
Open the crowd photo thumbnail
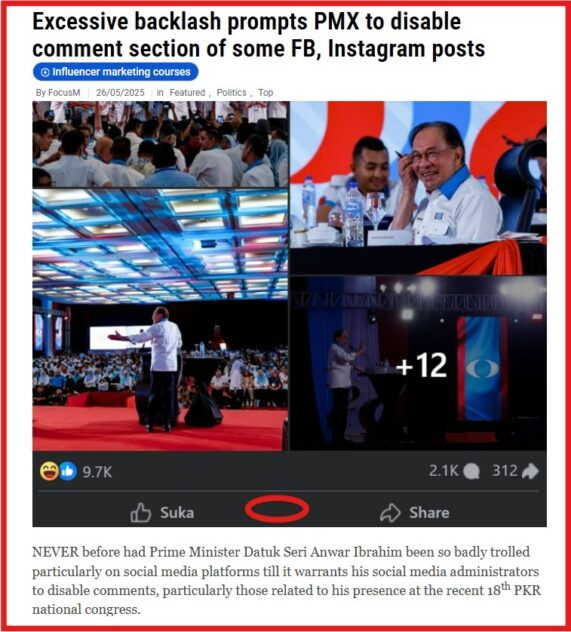(x=160, y=144)
